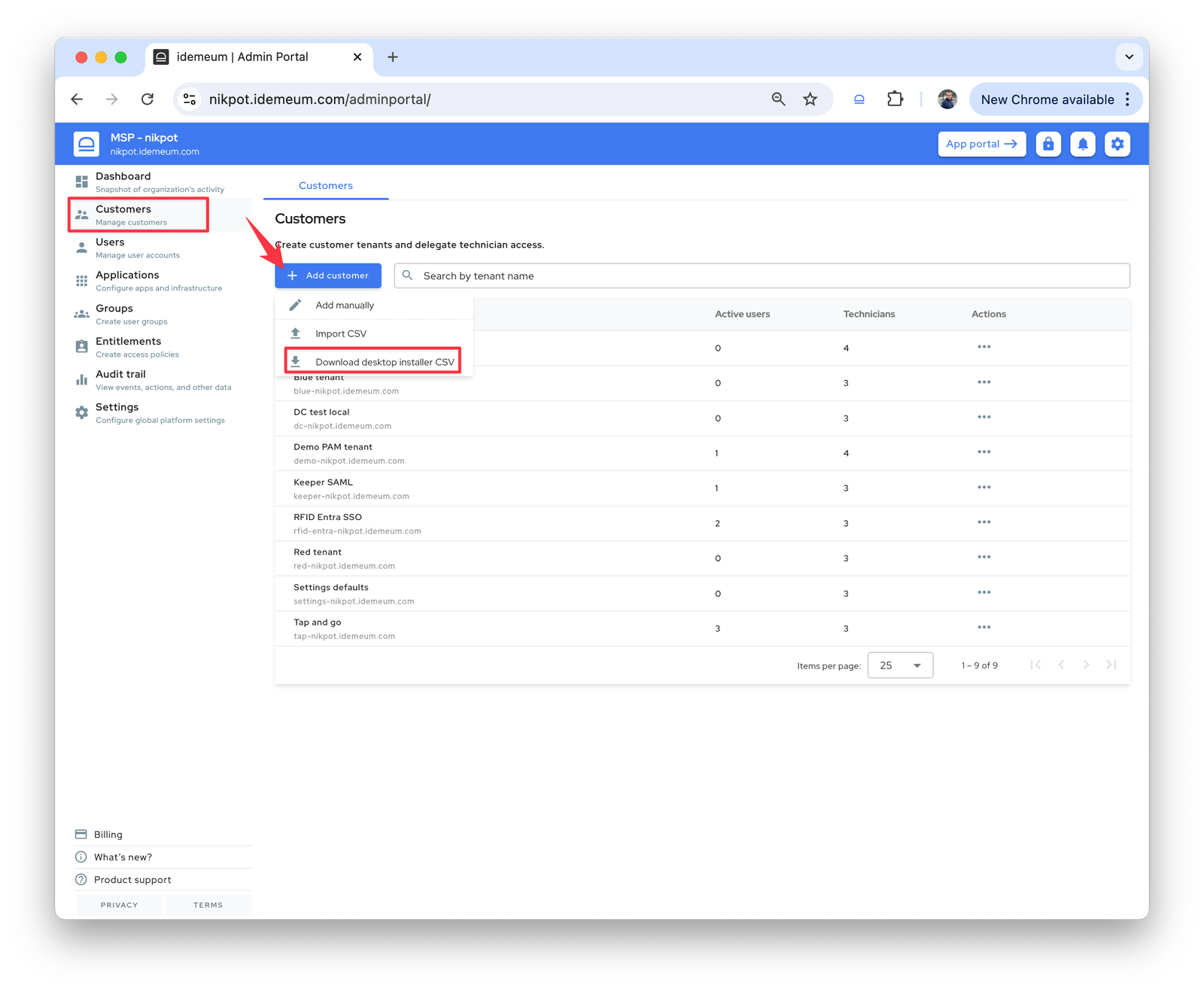Select the Users icon in the sidebar
Screen dimensions: 1204x992
pos(81,247)
